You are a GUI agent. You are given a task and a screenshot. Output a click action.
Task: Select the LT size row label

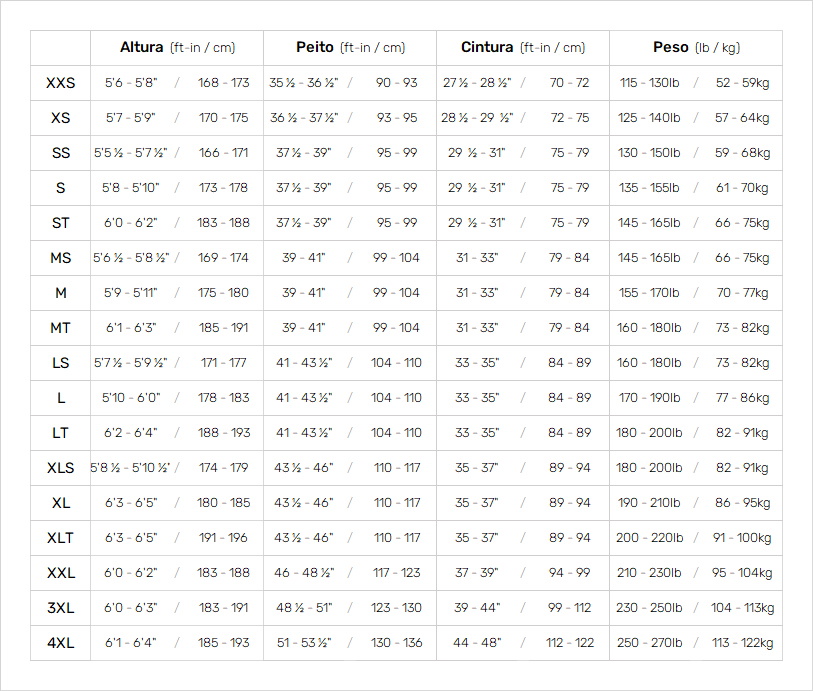(61, 433)
